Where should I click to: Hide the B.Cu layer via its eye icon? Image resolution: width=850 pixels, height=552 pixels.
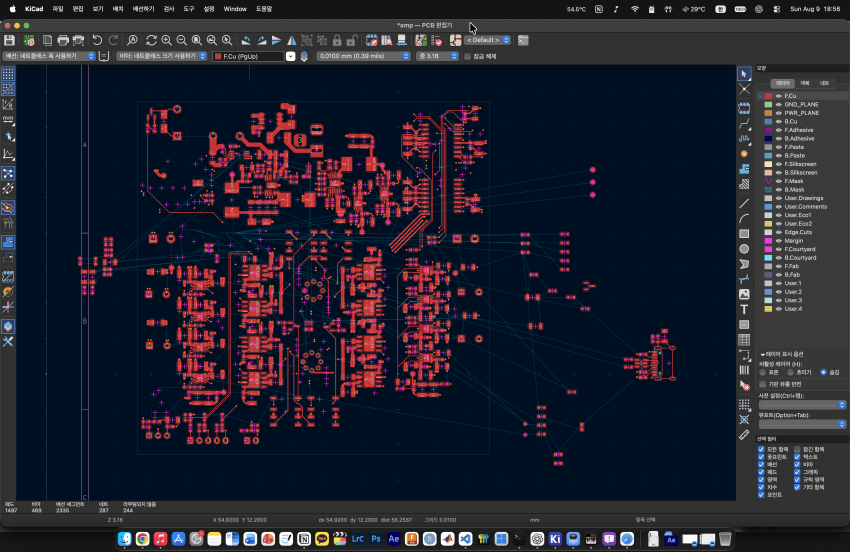(778, 121)
